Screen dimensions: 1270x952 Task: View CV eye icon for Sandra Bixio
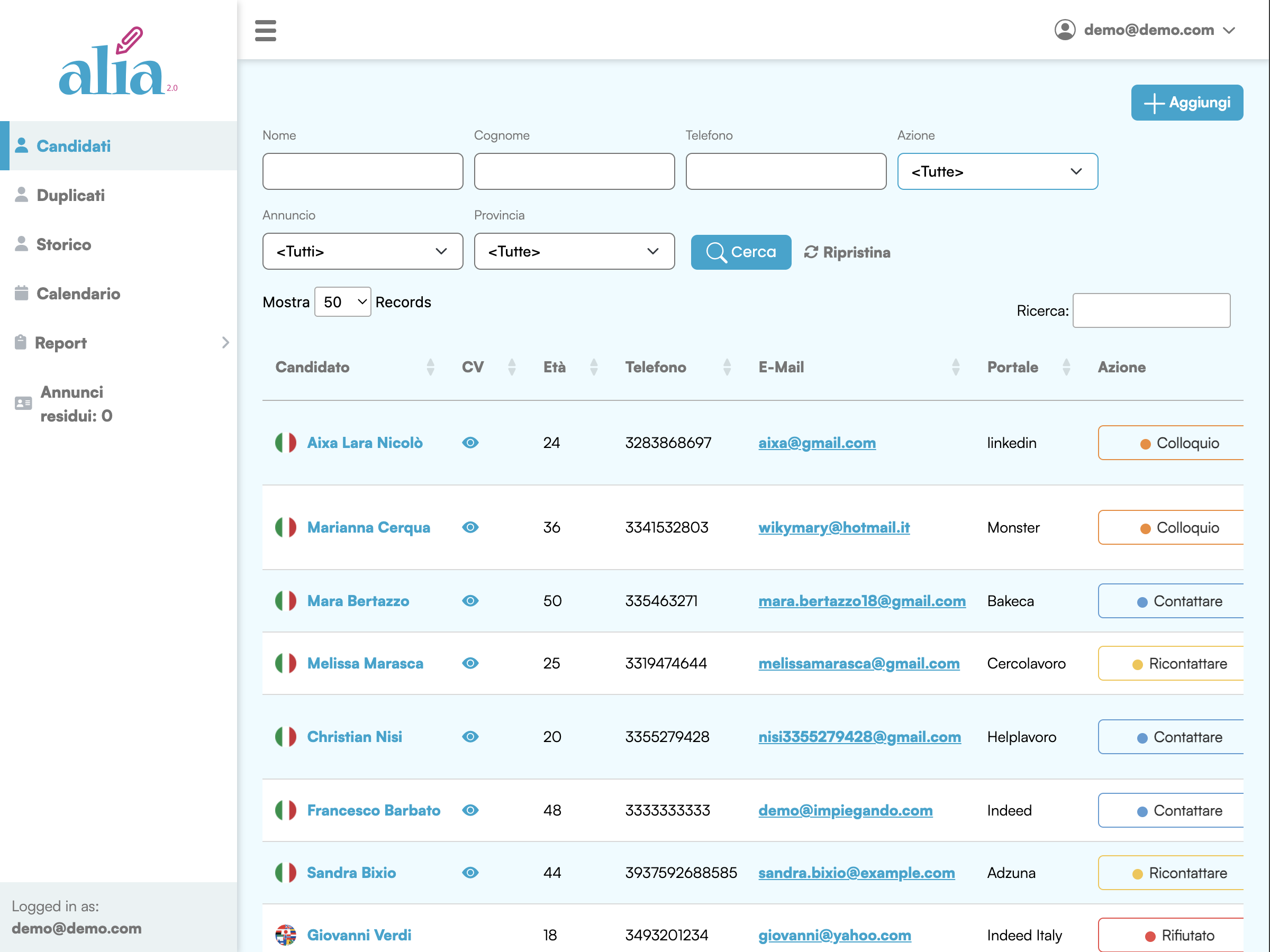click(x=470, y=872)
